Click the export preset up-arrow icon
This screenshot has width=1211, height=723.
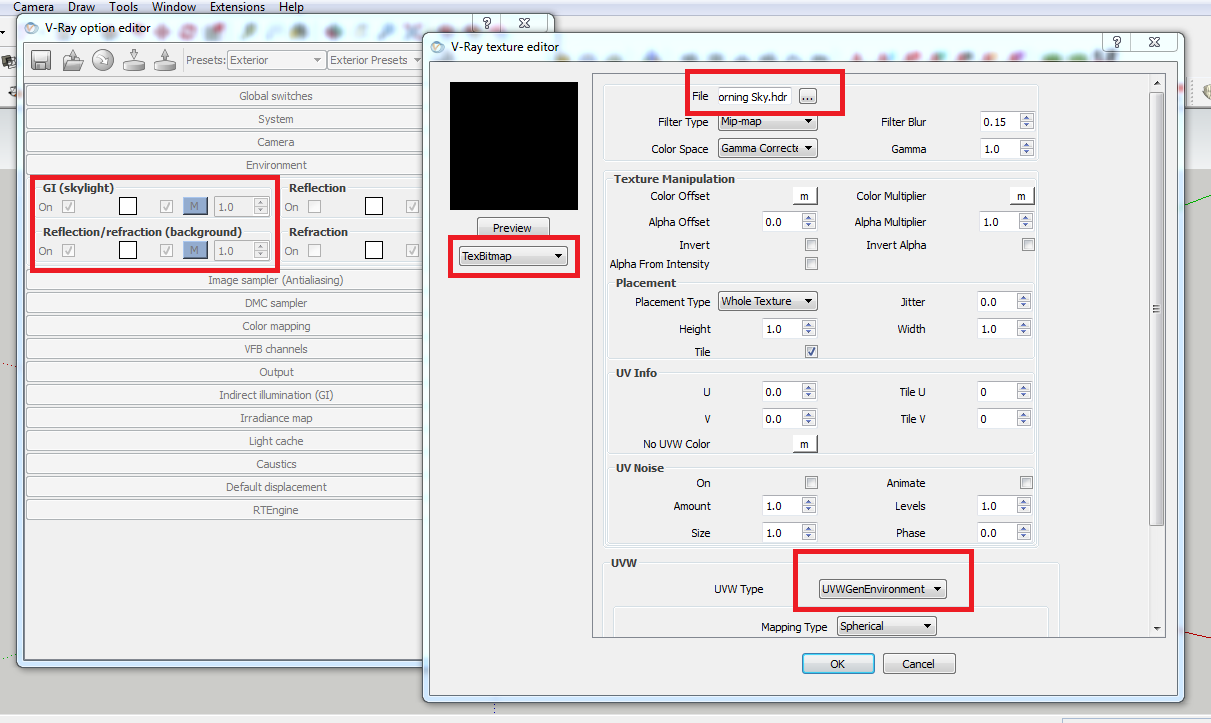[x=164, y=60]
